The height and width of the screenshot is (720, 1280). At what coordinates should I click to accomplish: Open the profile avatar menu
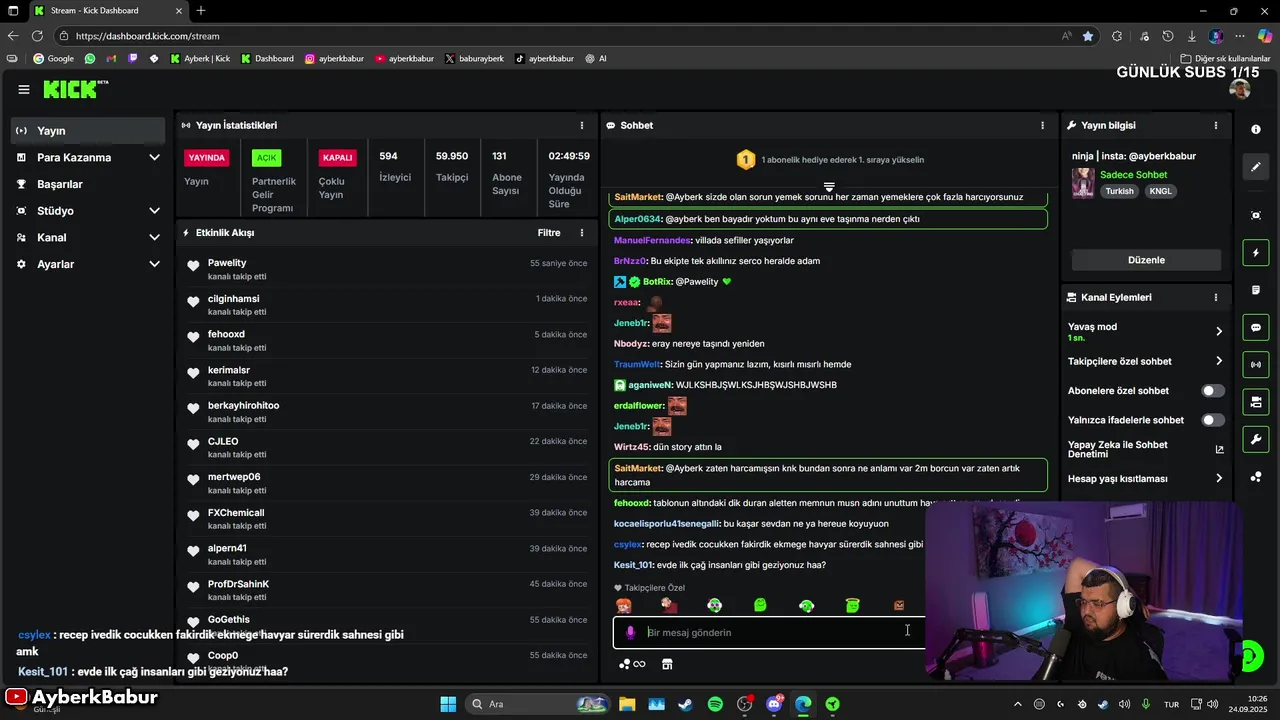[x=1240, y=89]
